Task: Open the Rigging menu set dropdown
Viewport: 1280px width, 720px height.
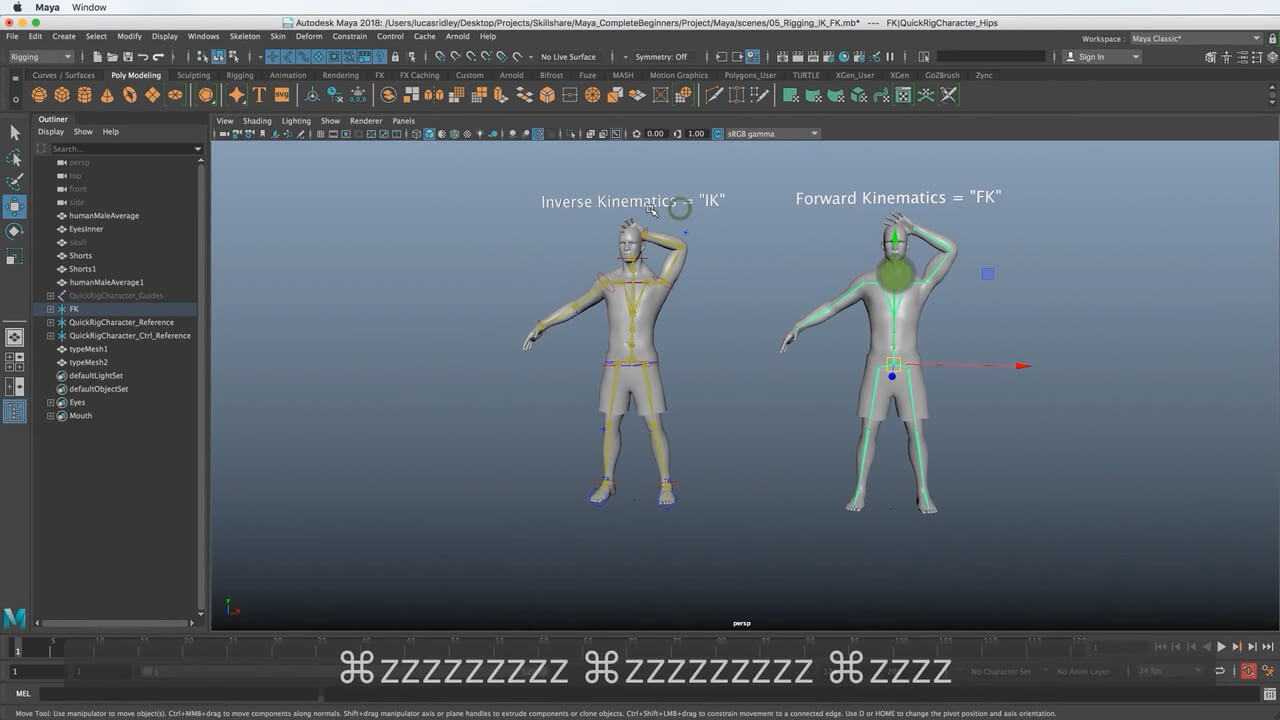Action: pos(41,57)
